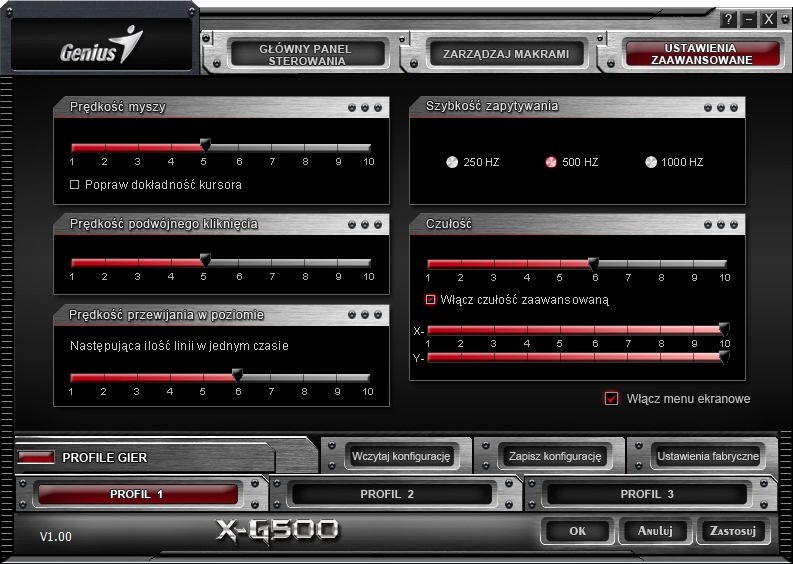Set Y- sensitivity slider to 3
This screenshot has width=793, height=564.
pos(494,358)
